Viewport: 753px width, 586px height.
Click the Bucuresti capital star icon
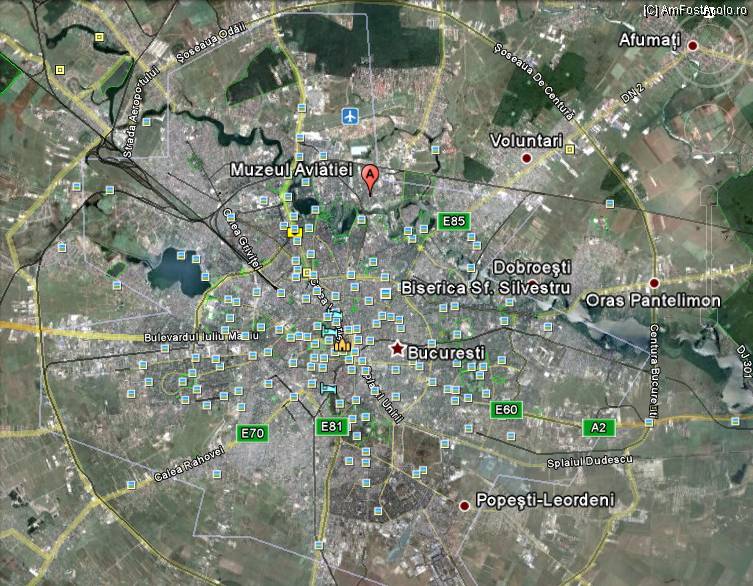397,348
